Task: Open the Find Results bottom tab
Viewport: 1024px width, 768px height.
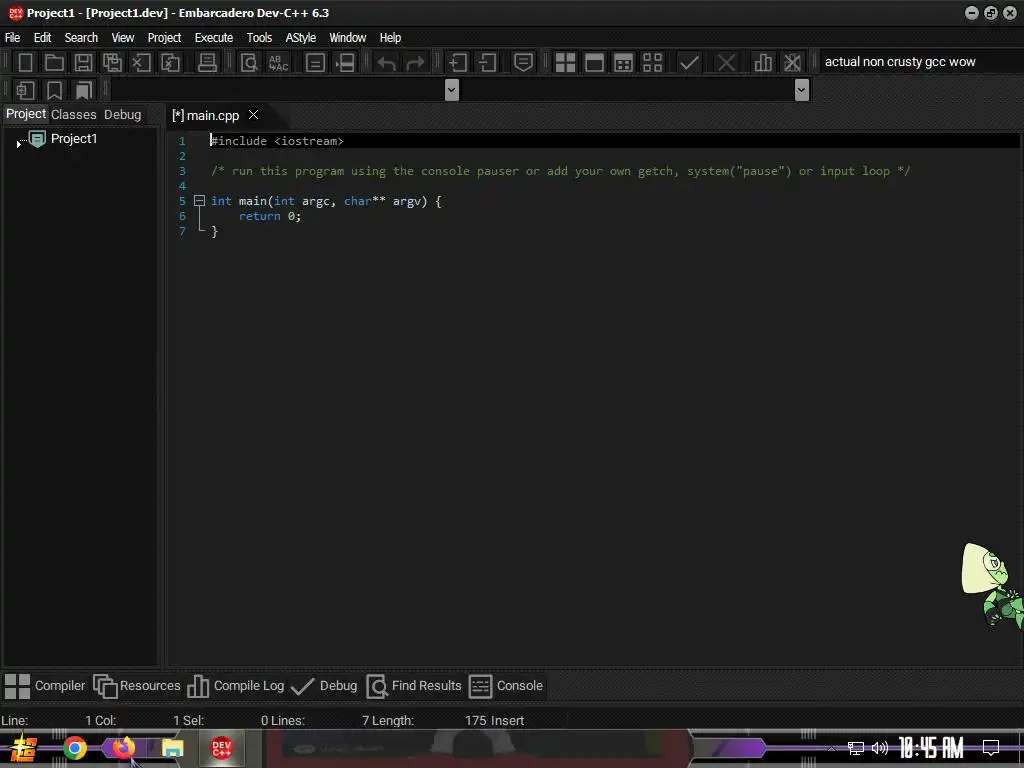Action: [x=414, y=686]
